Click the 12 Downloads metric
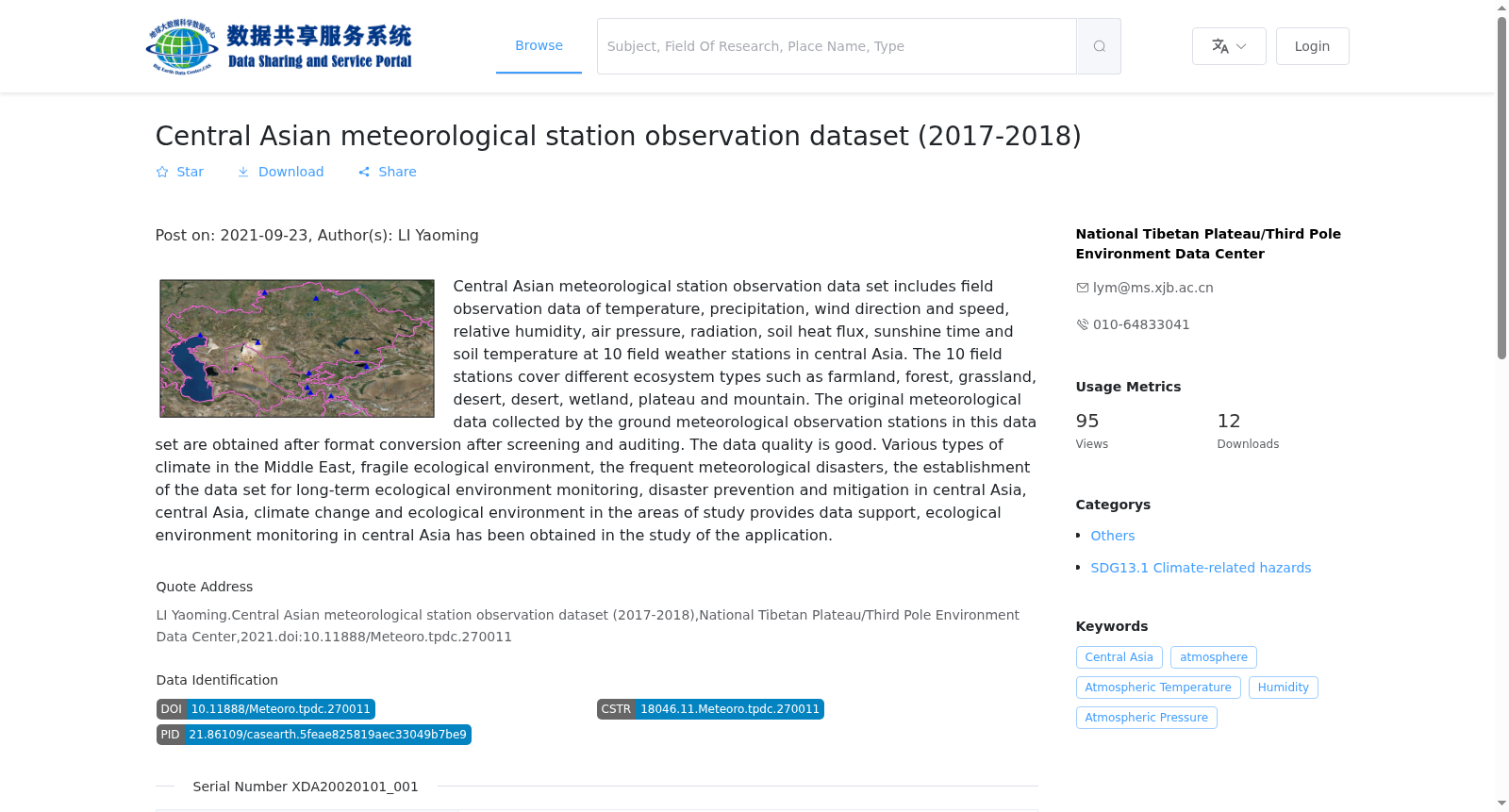1509x812 pixels. coord(1248,430)
